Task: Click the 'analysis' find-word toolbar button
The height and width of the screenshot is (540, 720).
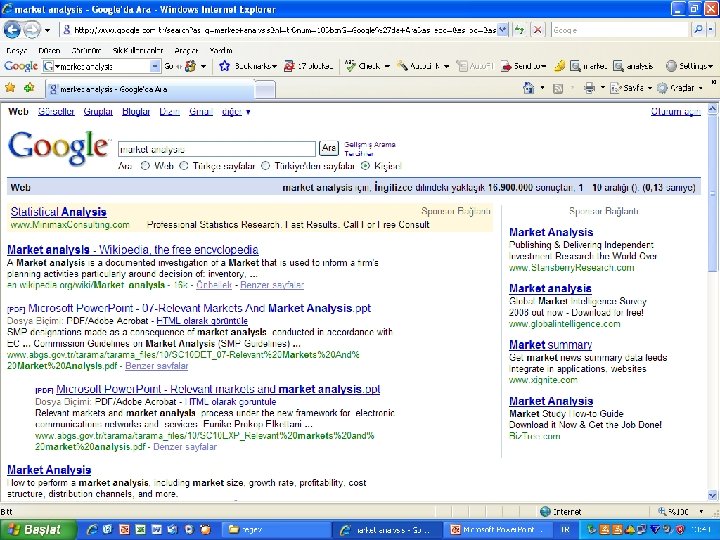Action: (633, 66)
